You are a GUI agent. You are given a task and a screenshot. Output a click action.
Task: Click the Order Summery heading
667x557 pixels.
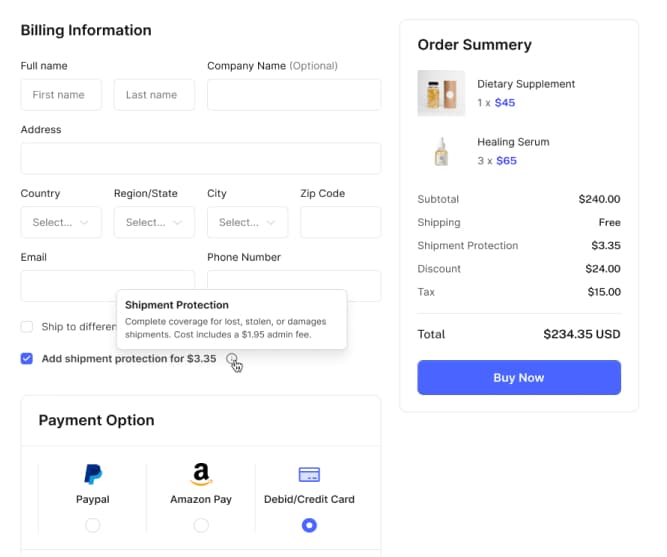[x=474, y=45]
